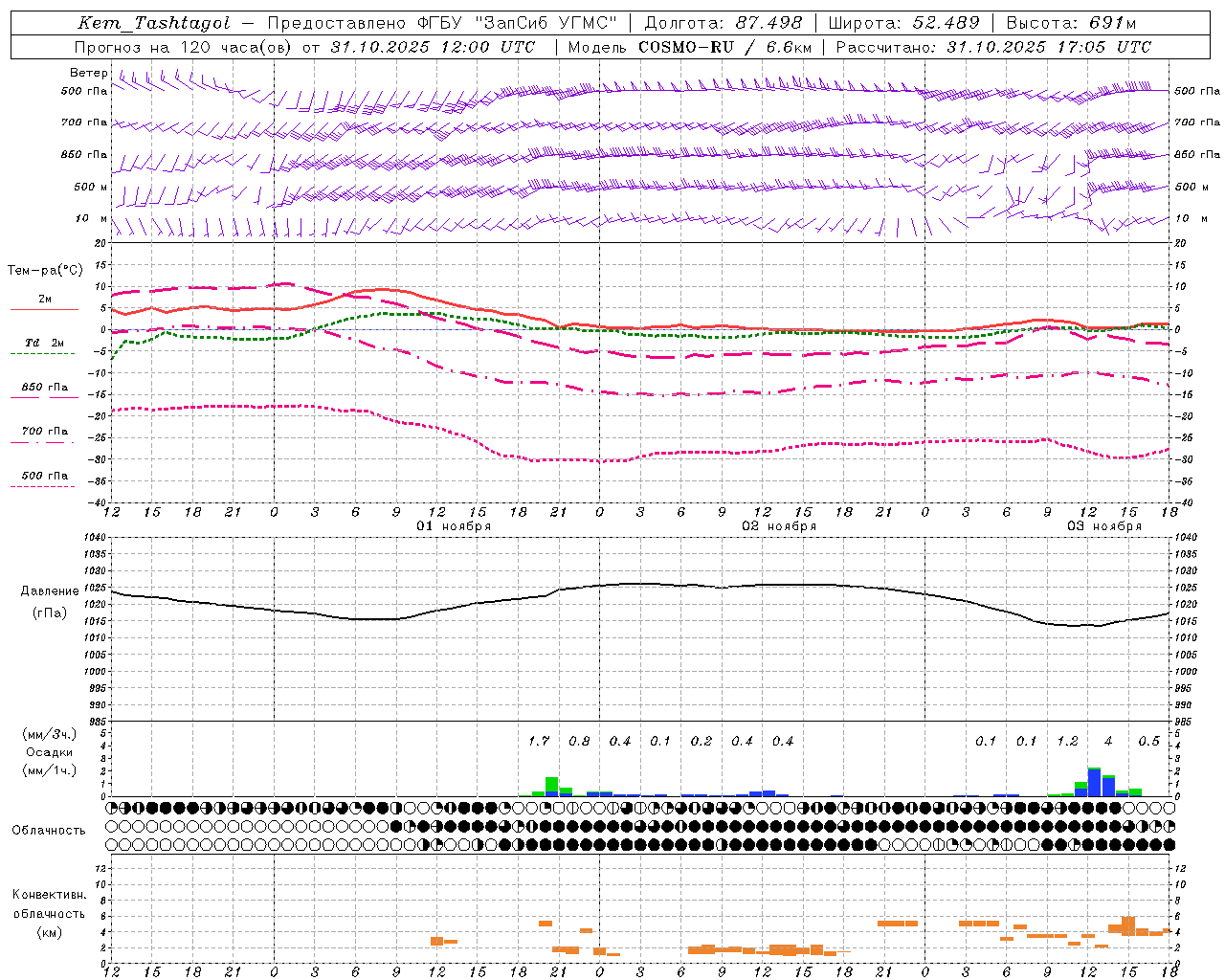This screenshot has height=980, width=1225.
Task: Click the Td 2м dew point legend entry
Action: tap(45, 343)
